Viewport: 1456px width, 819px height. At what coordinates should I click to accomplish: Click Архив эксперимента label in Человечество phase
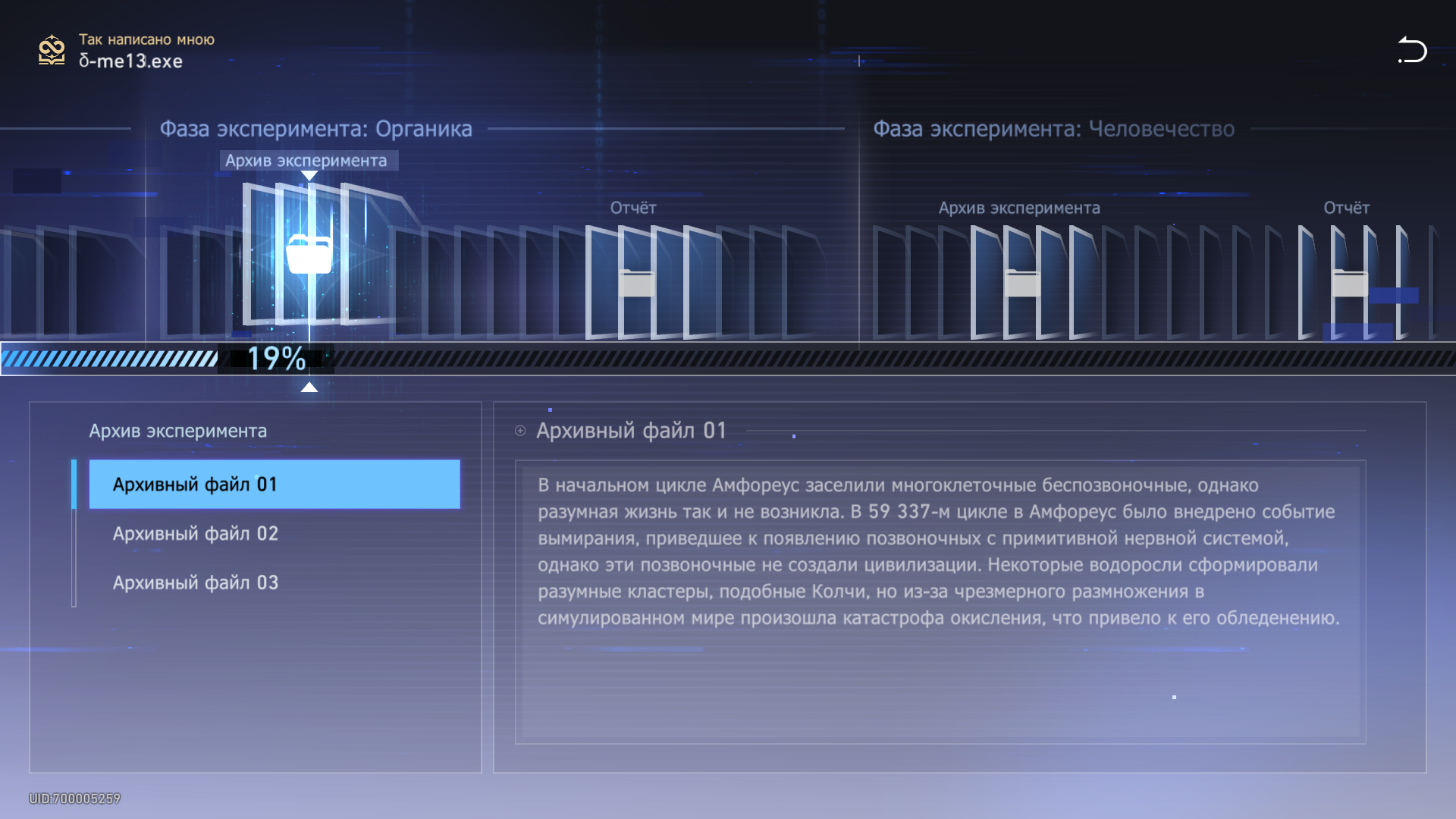coord(1018,208)
